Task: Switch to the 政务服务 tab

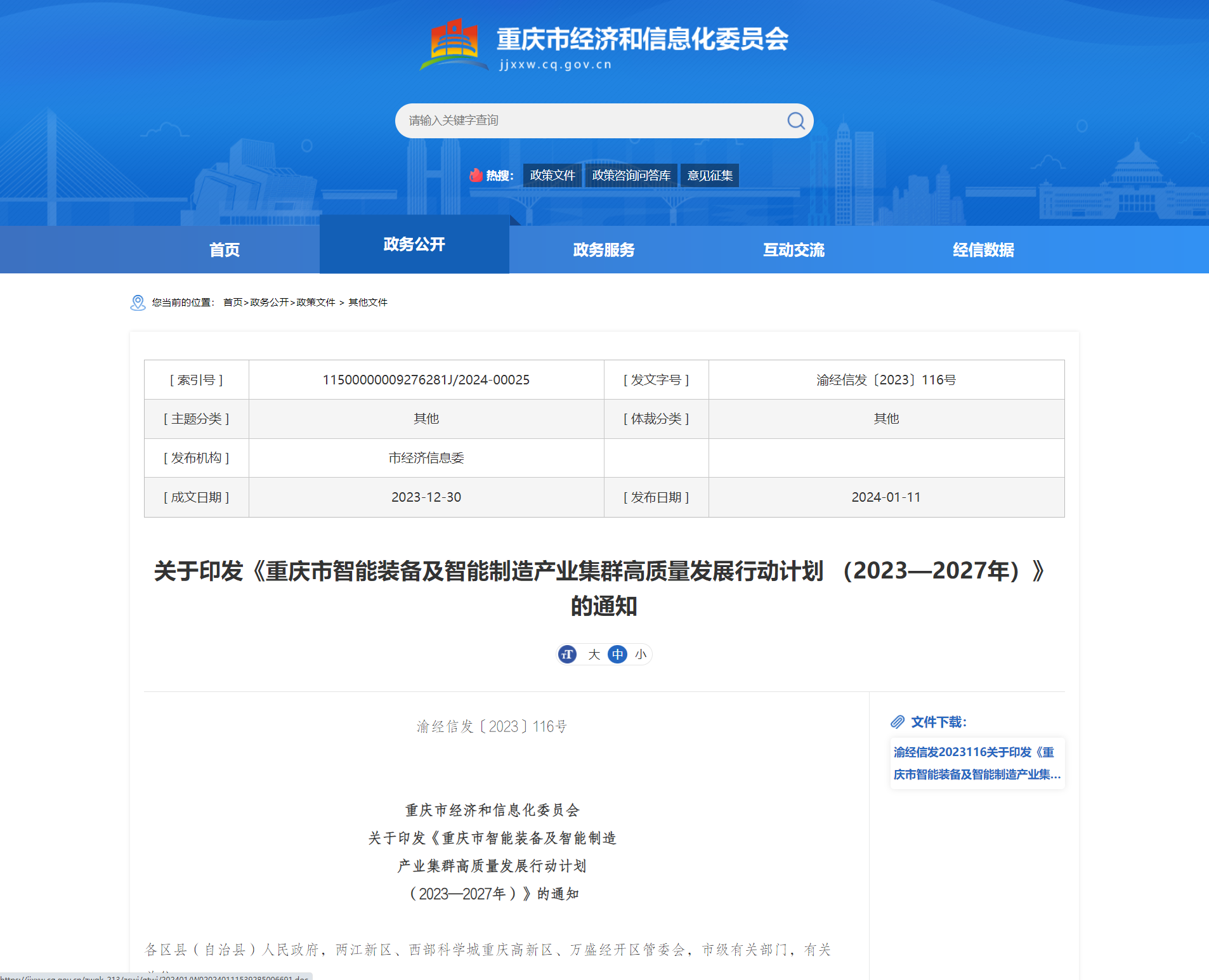Action: tap(603, 250)
